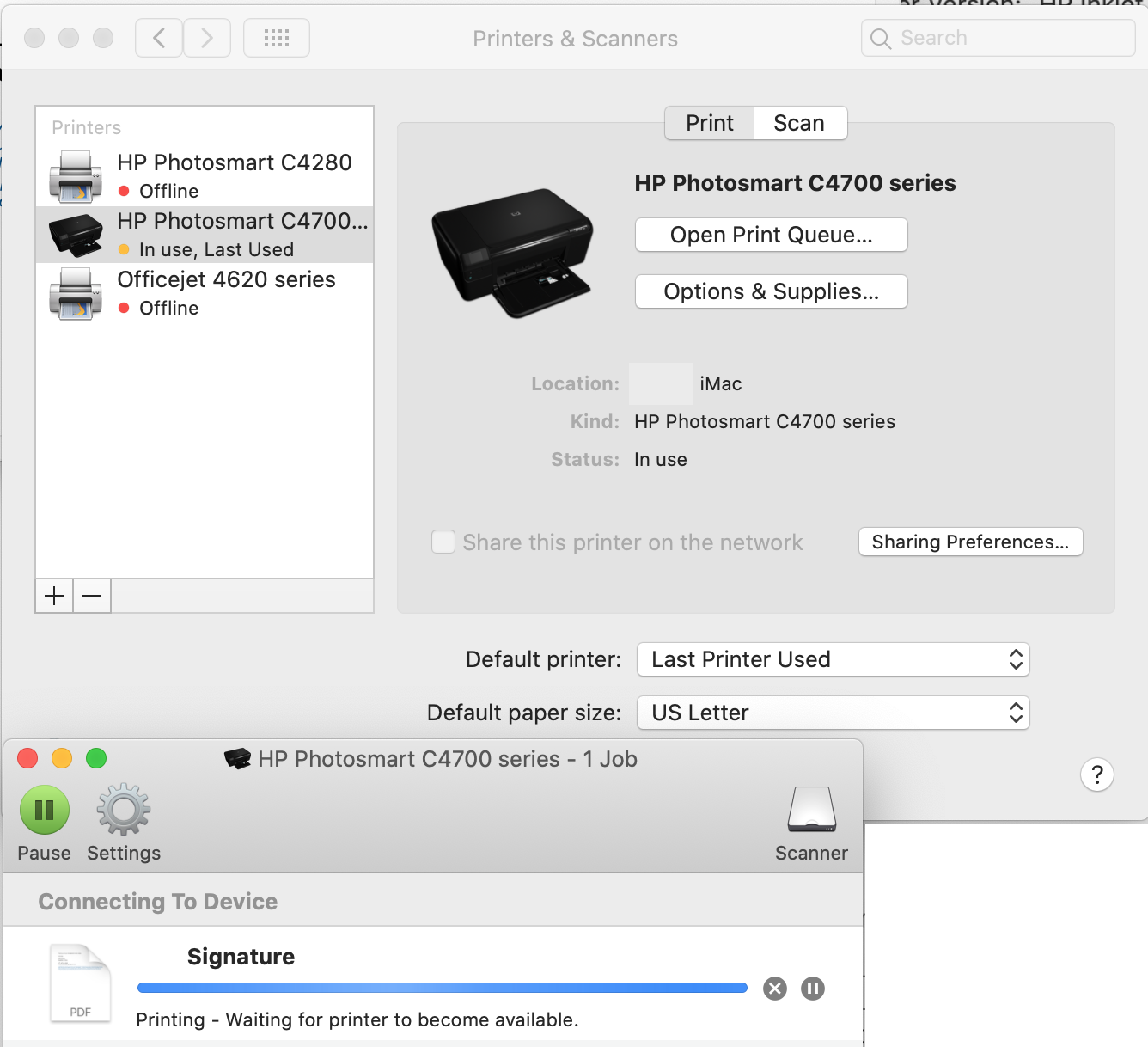This screenshot has width=1148, height=1047.
Task: Switch to the Scan tab
Action: 800,123
